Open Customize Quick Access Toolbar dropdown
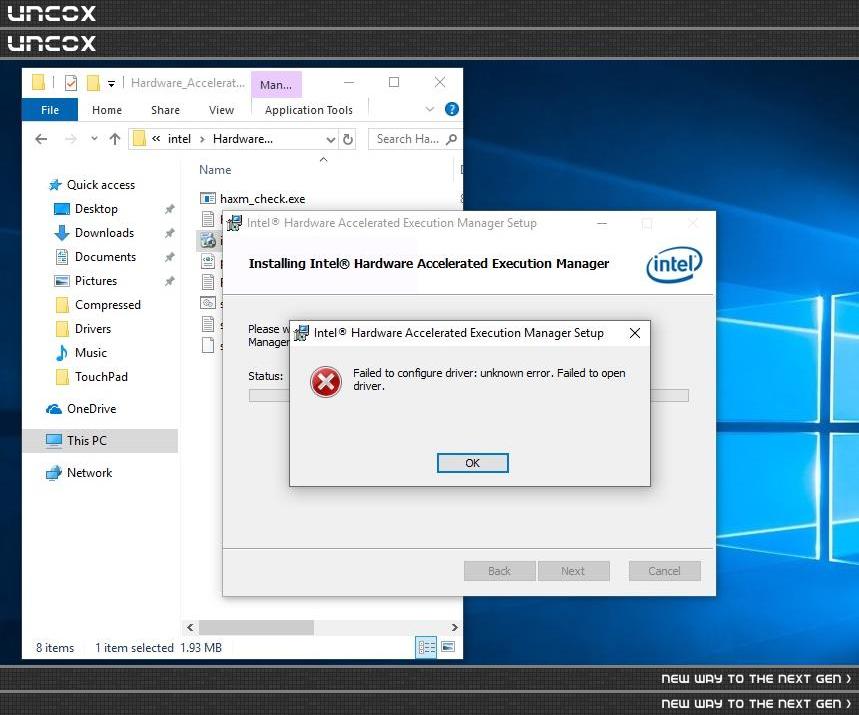This screenshot has width=859, height=715. point(111,84)
